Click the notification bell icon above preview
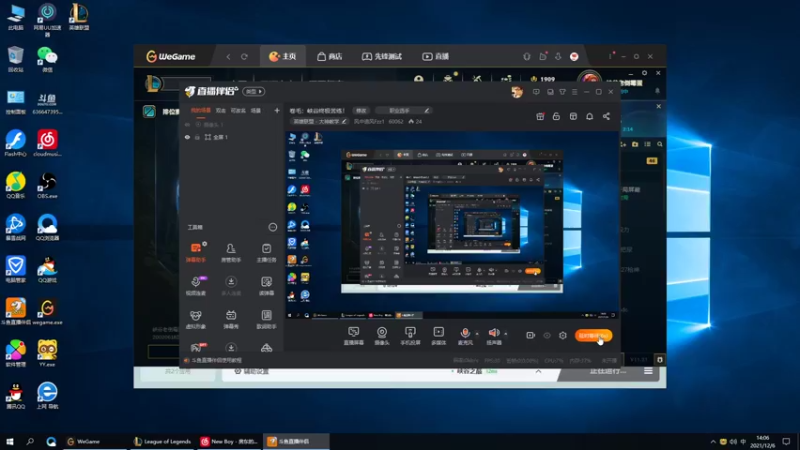The width and height of the screenshot is (800, 450). 589,116
